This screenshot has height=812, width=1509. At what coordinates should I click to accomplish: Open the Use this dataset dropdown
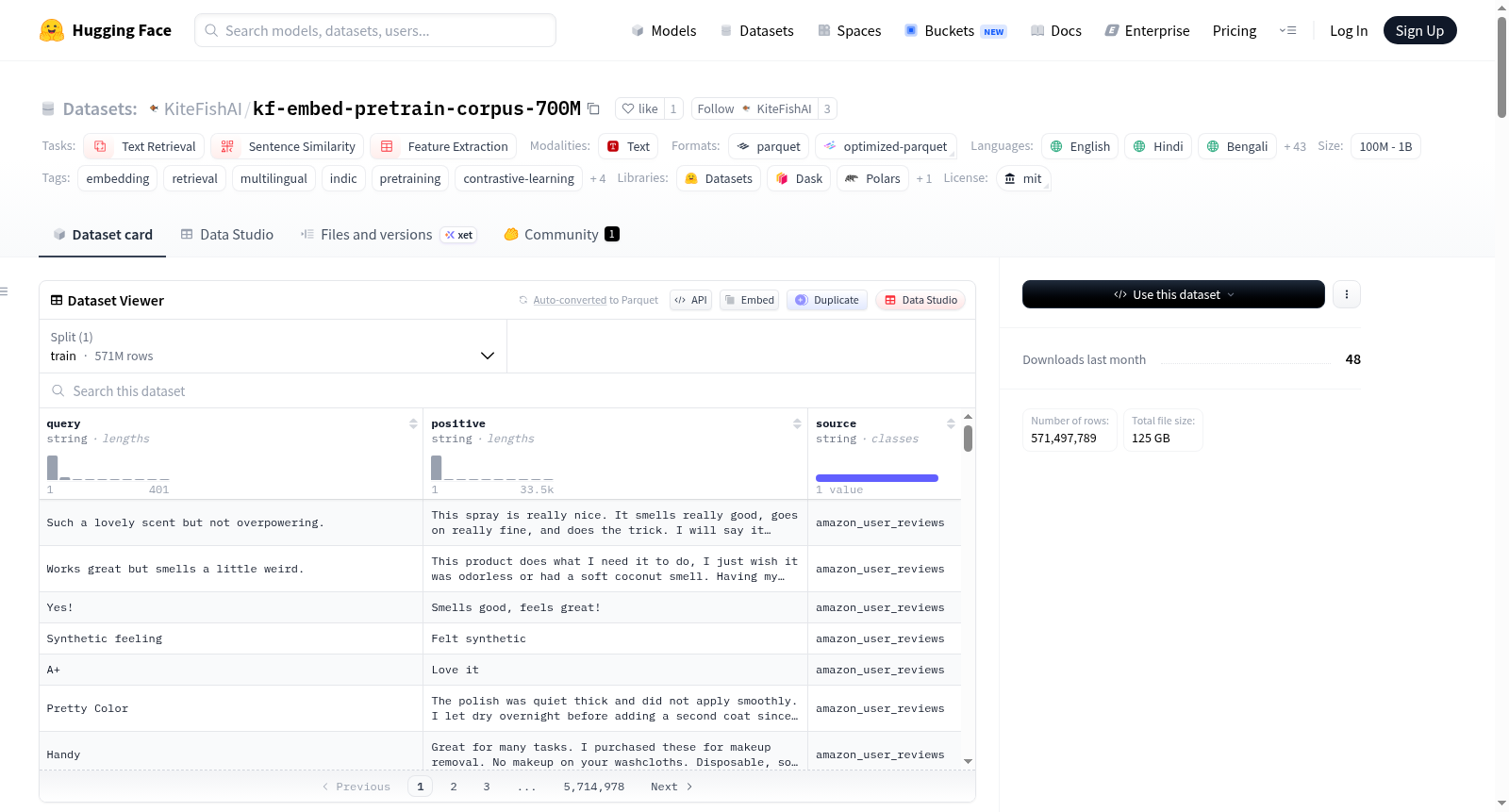(1173, 294)
